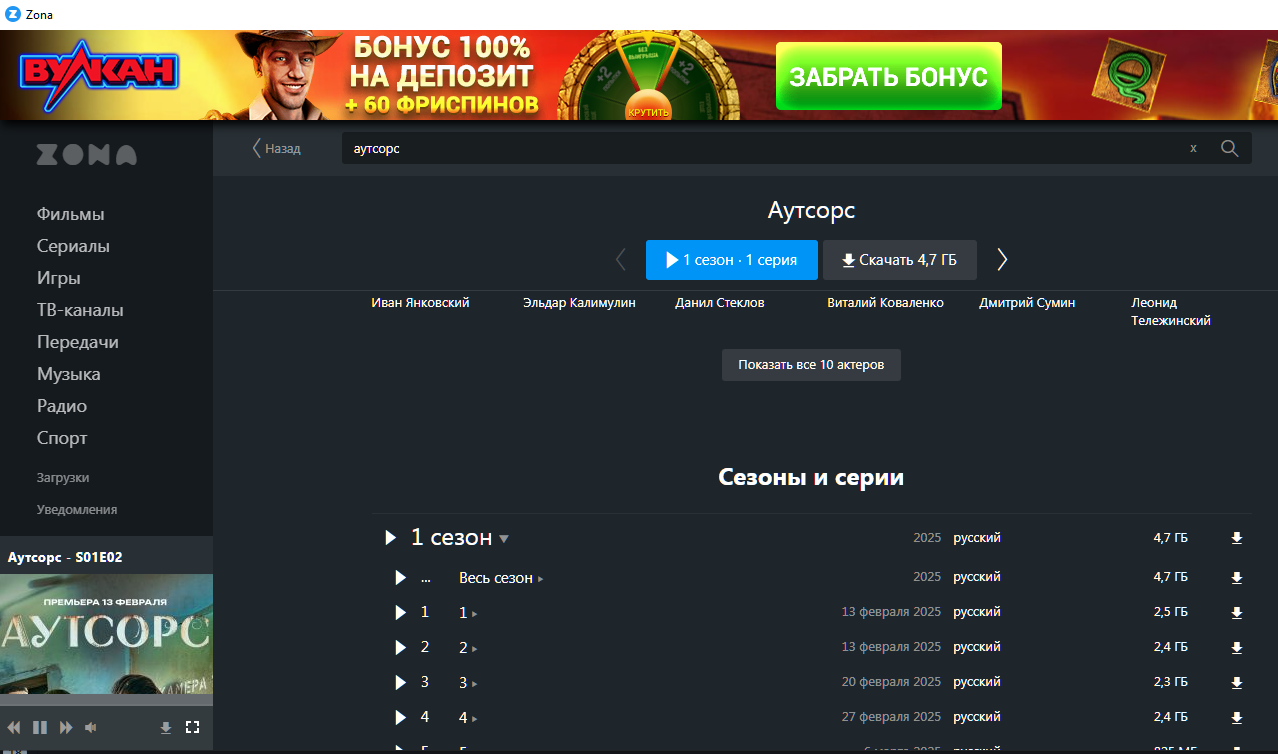Play 1 сезон · 1 серия

pos(732,260)
